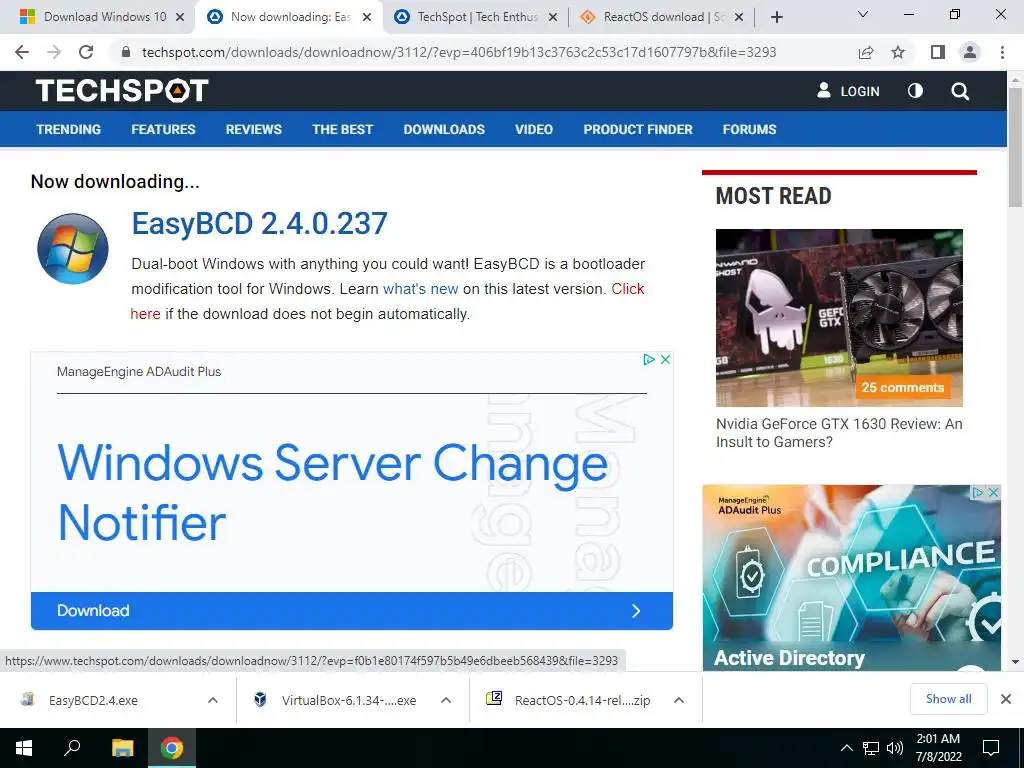Open Windows taskbar search
This screenshot has height=768, width=1024.
coord(72,748)
